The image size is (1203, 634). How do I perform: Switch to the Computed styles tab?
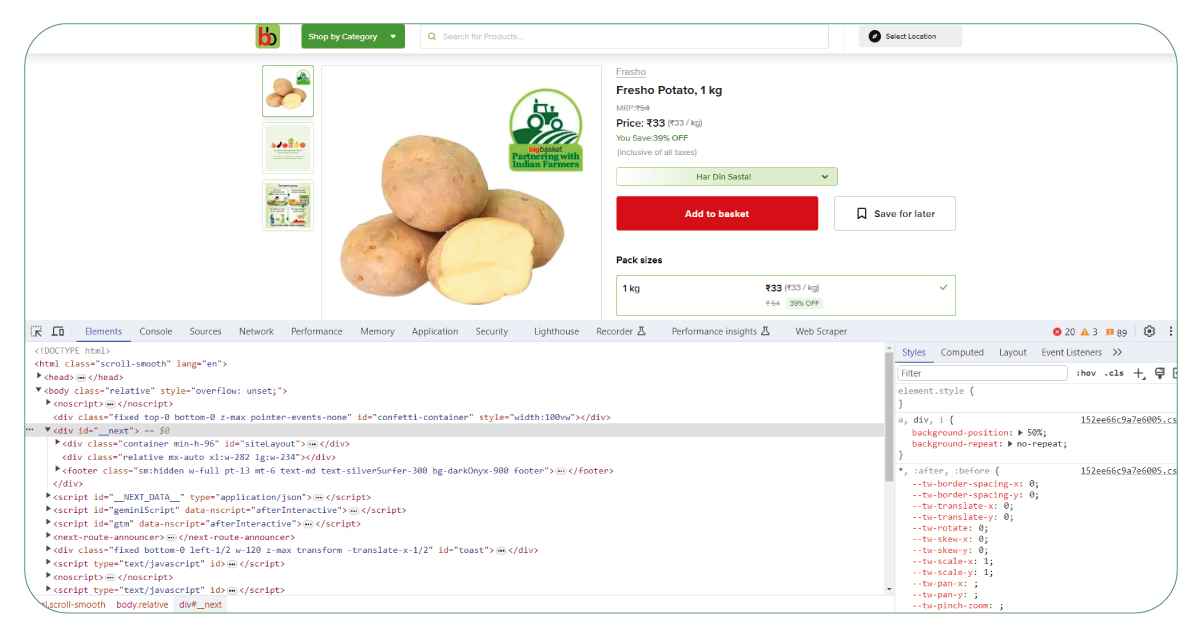(x=962, y=352)
